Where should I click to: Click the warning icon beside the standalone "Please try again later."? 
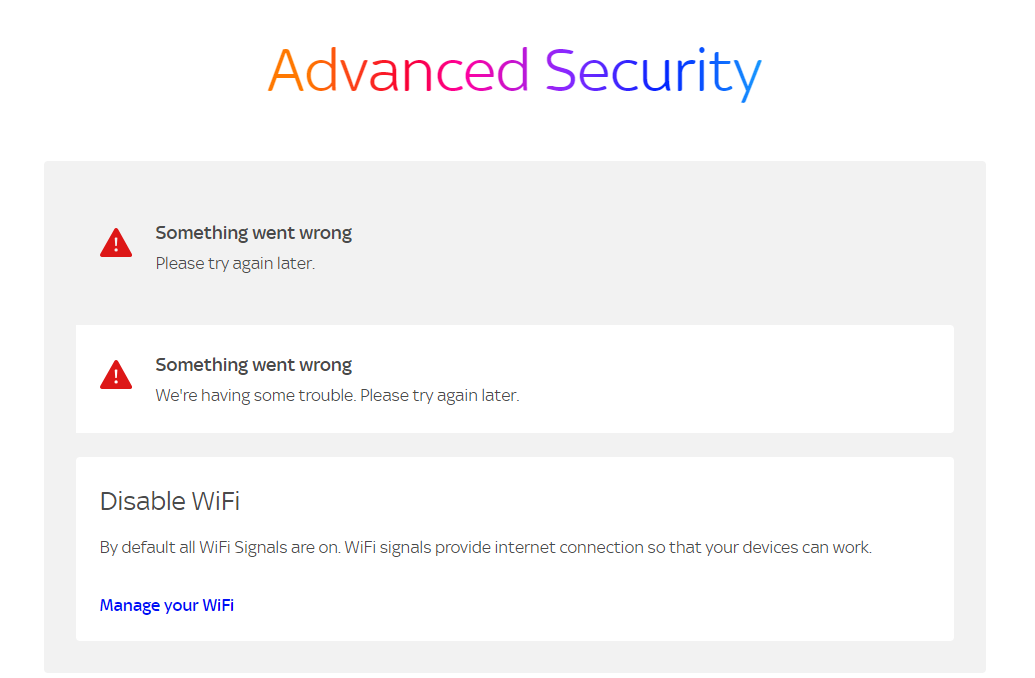pos(116,243)
